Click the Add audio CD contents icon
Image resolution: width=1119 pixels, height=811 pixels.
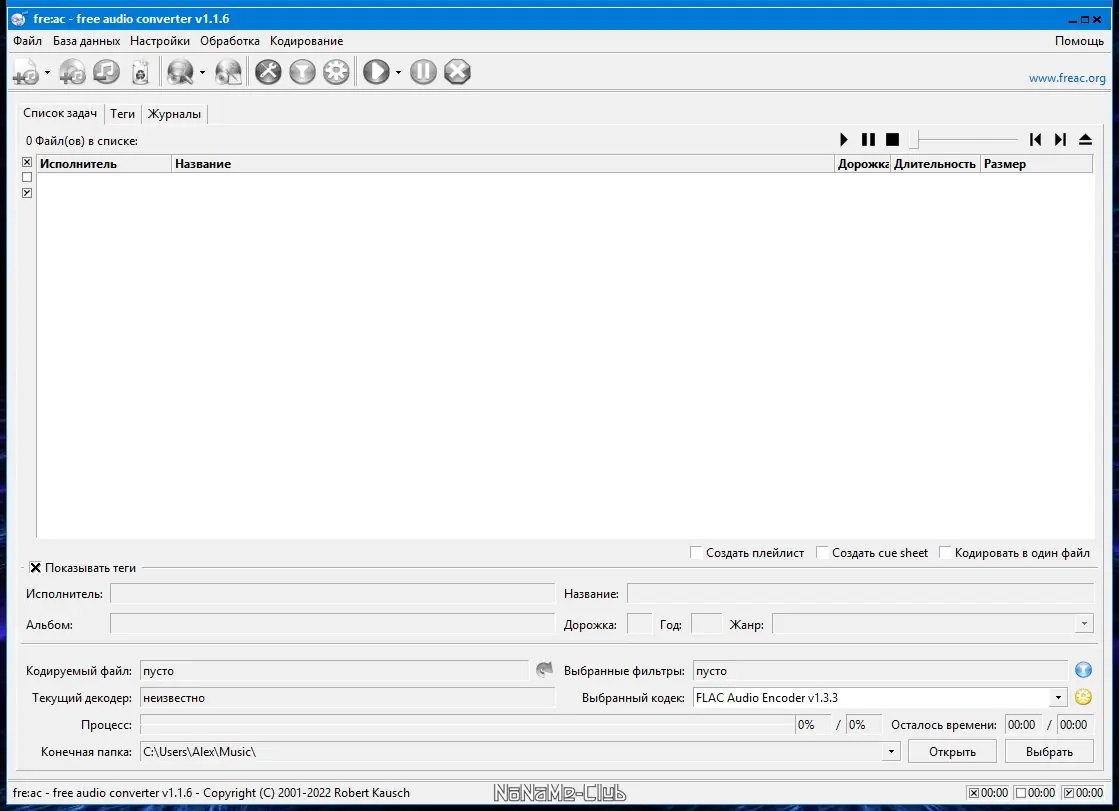pos(72,72)
